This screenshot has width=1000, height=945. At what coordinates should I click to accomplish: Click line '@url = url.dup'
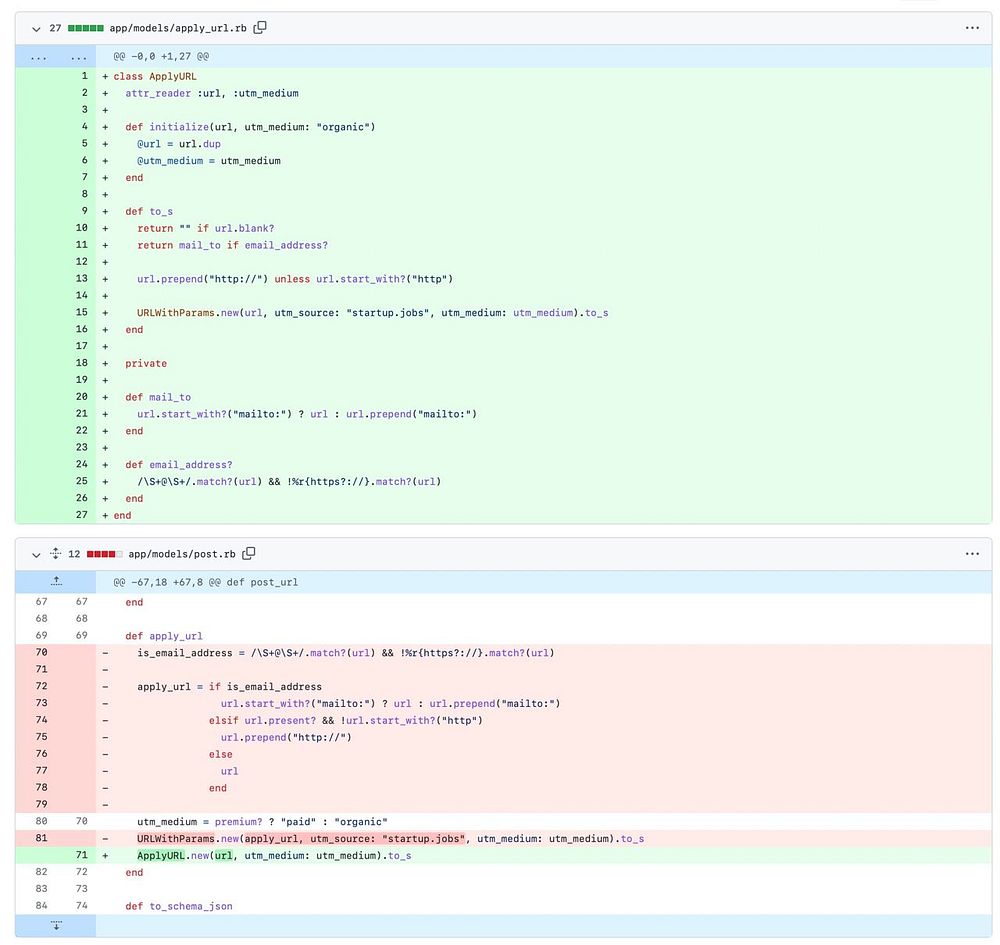pyautogui.click(x=179, y=144)
